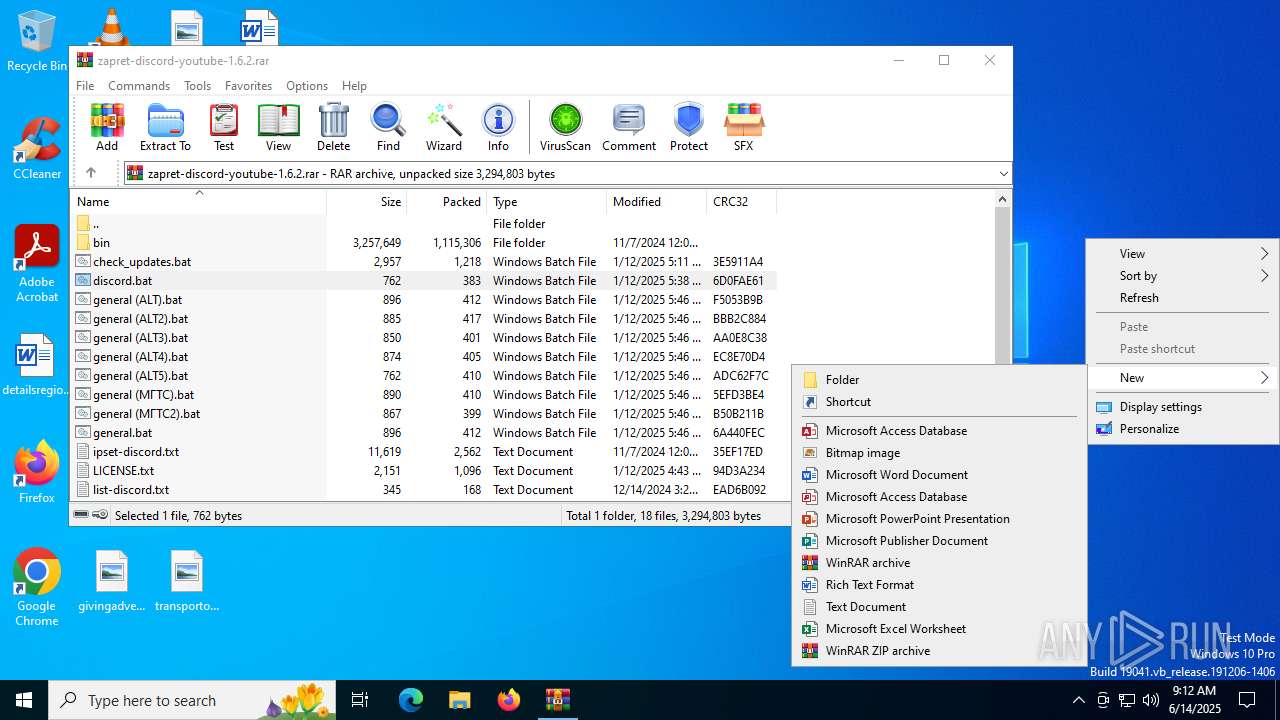Create new Microsoft Excel Worksheet
This screenshot has width=1280, height=720.
click(938, 629)
